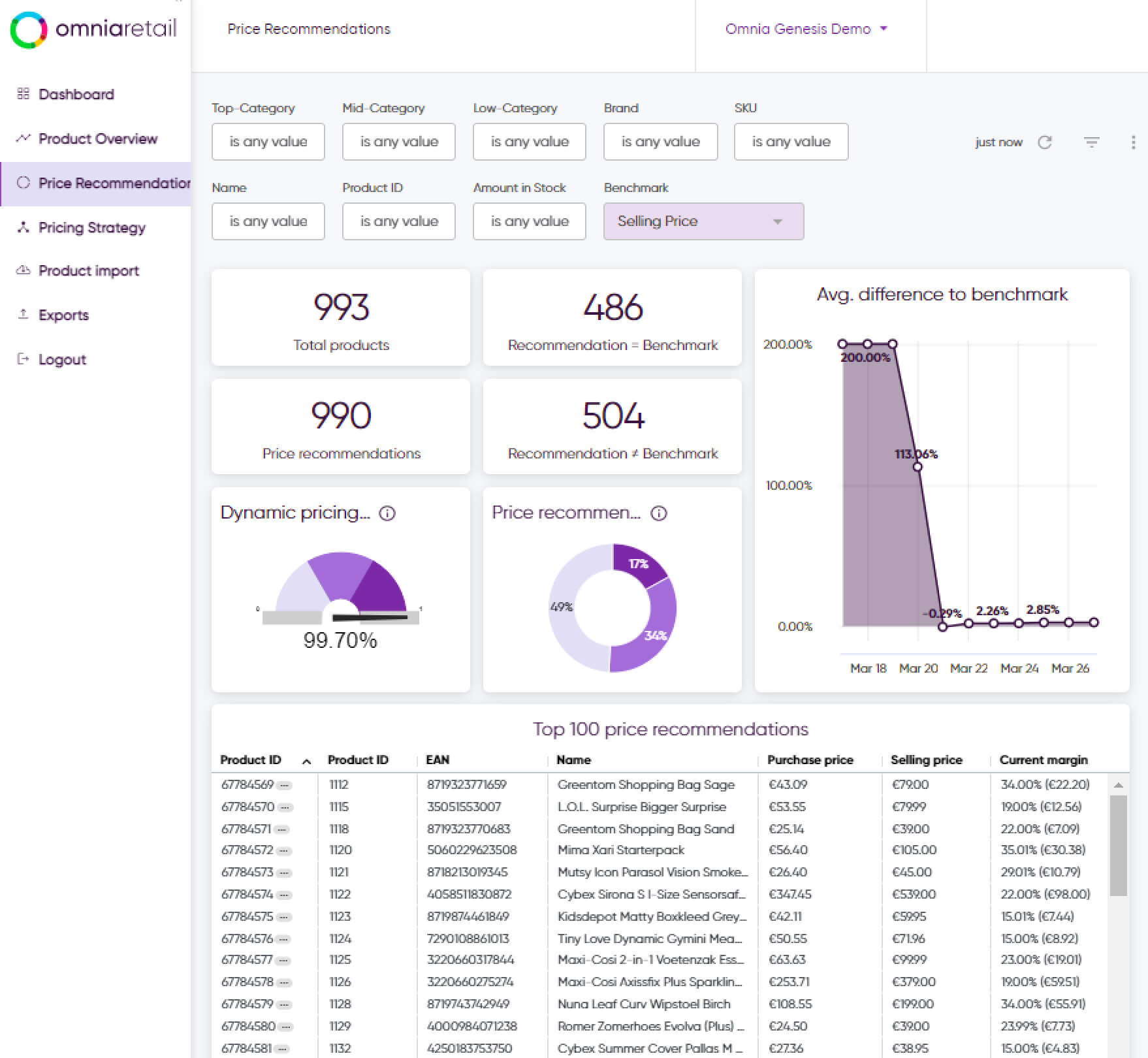
Task: Open the Top-Category filter
Action: (268, 142)
